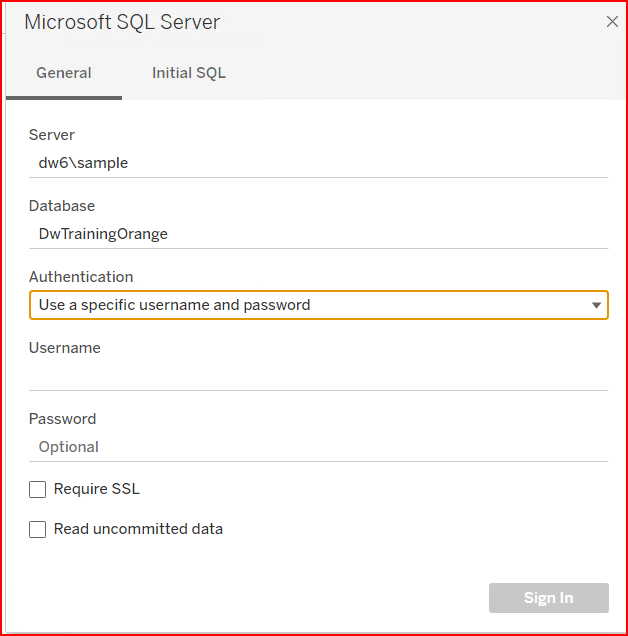Tick the Read uncommitted data checkbox

point(38,529)
